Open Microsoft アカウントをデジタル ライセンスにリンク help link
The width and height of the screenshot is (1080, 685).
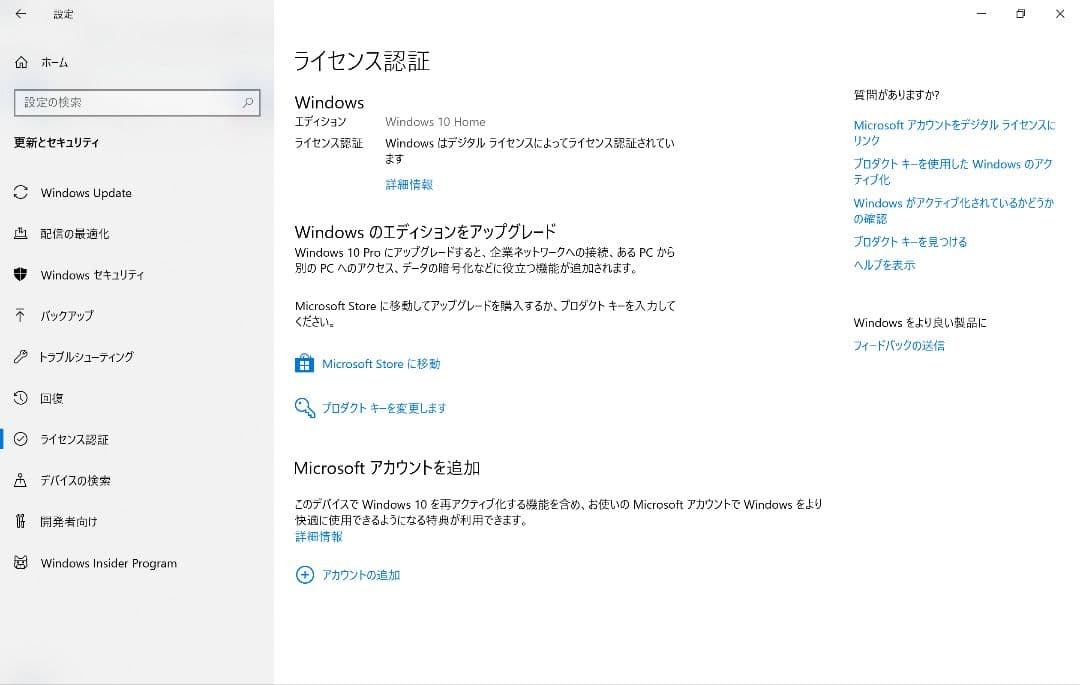954,132
